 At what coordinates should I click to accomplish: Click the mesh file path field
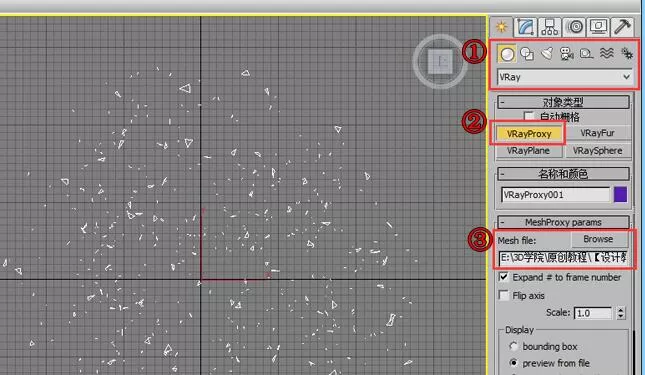tap(563, 258)
